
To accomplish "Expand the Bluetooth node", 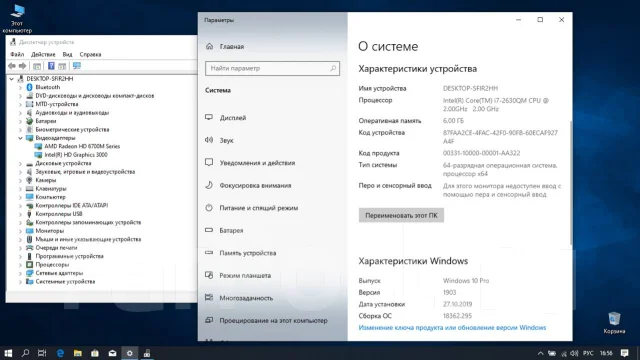I will point(20,87).
